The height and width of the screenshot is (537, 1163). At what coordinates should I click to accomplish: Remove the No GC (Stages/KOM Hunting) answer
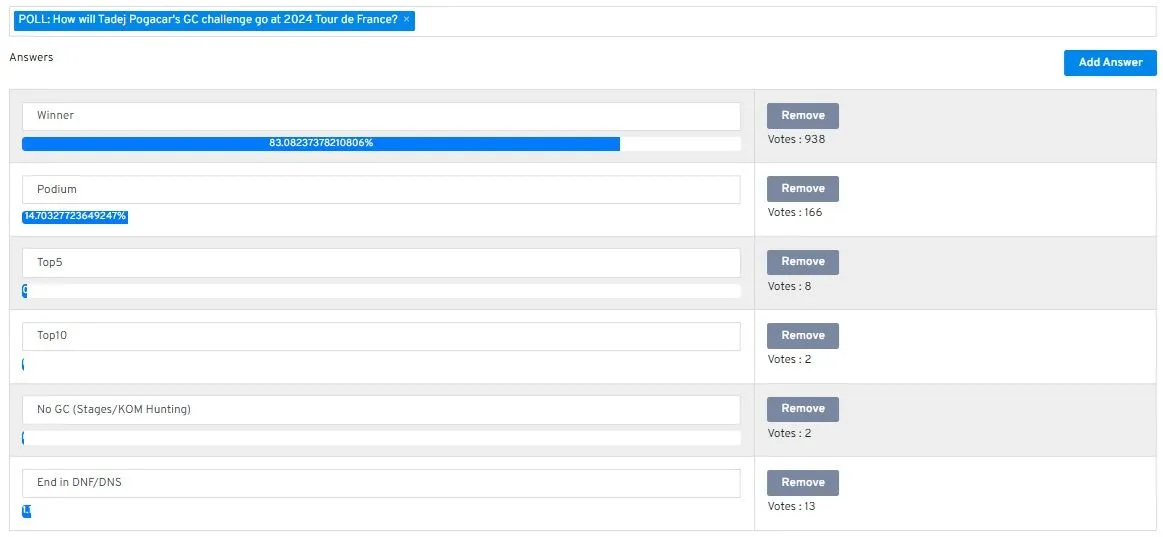pyautogui.click(x=803, y=409)
